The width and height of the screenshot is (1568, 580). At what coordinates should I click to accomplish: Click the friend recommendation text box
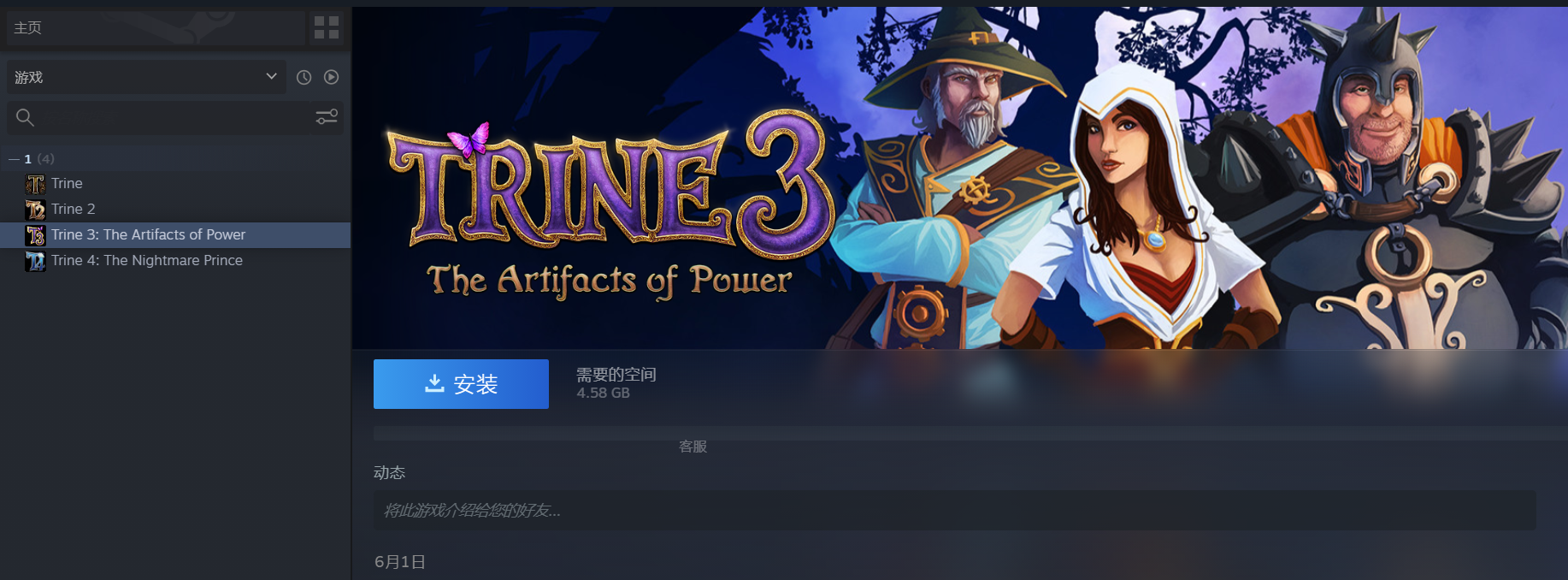coord(954,510)
